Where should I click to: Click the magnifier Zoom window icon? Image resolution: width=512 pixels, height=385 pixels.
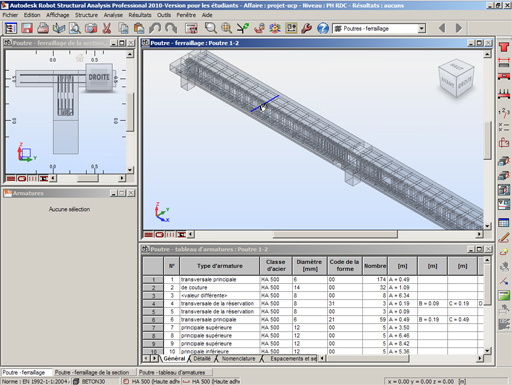click(x=210, y=28)
